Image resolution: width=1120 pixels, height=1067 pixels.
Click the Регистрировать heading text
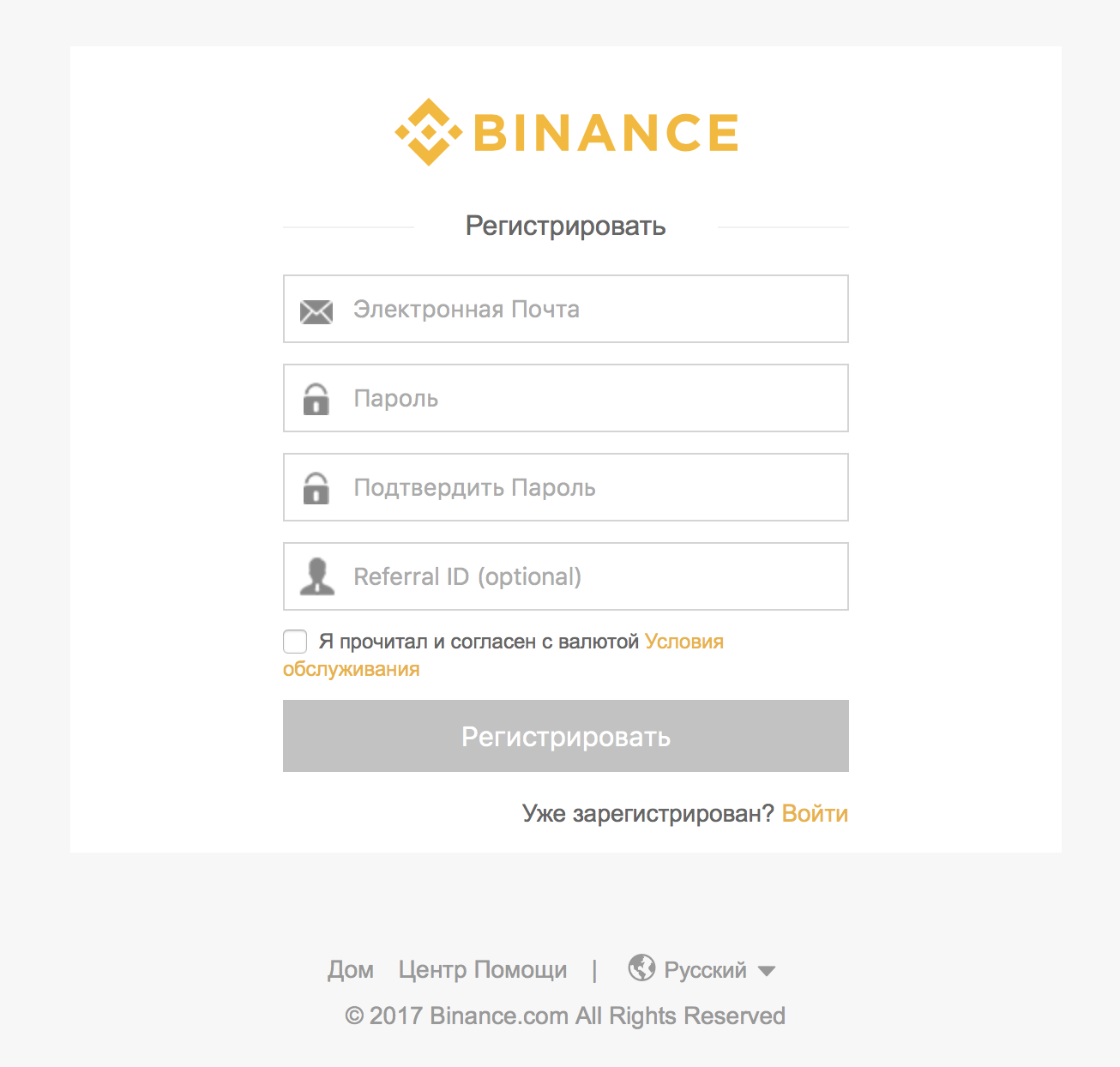click(x=566, y=226)
